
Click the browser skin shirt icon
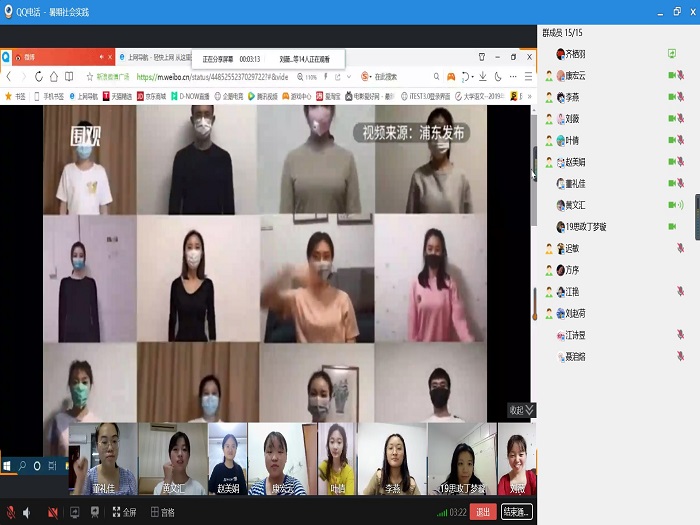click(482, 57)
